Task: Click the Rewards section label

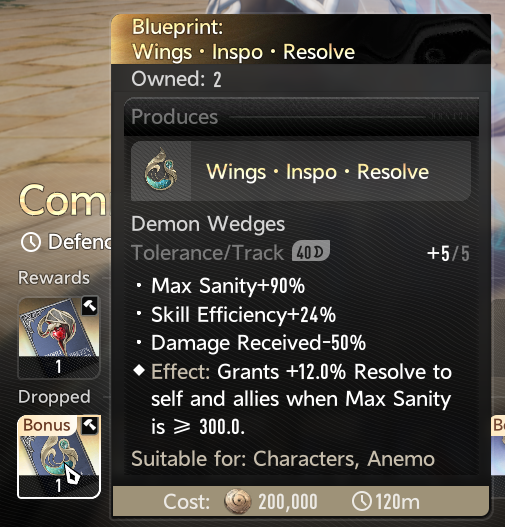Action: point(54,278)
